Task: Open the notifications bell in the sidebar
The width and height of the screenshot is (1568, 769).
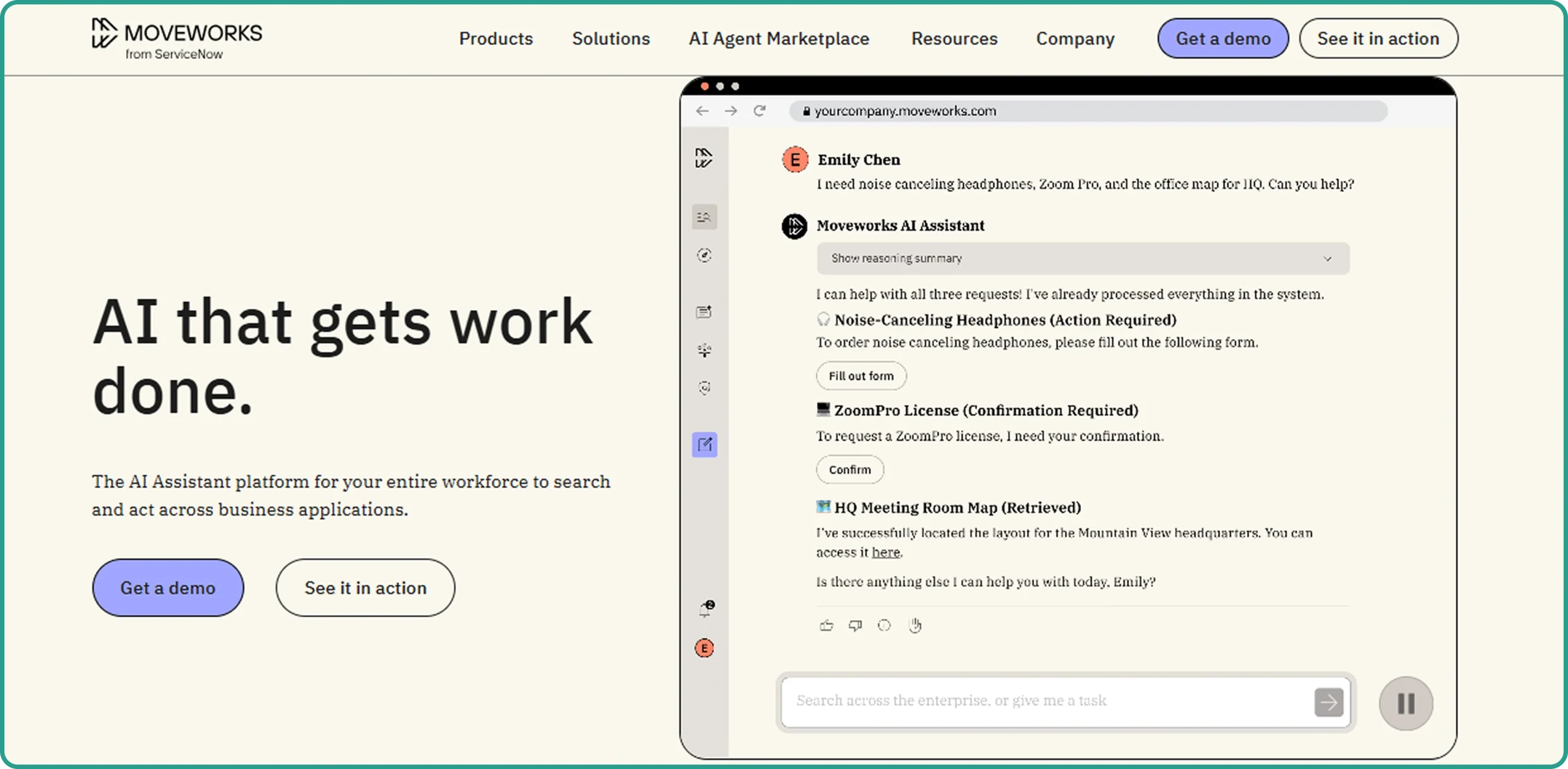Action: 706,609
